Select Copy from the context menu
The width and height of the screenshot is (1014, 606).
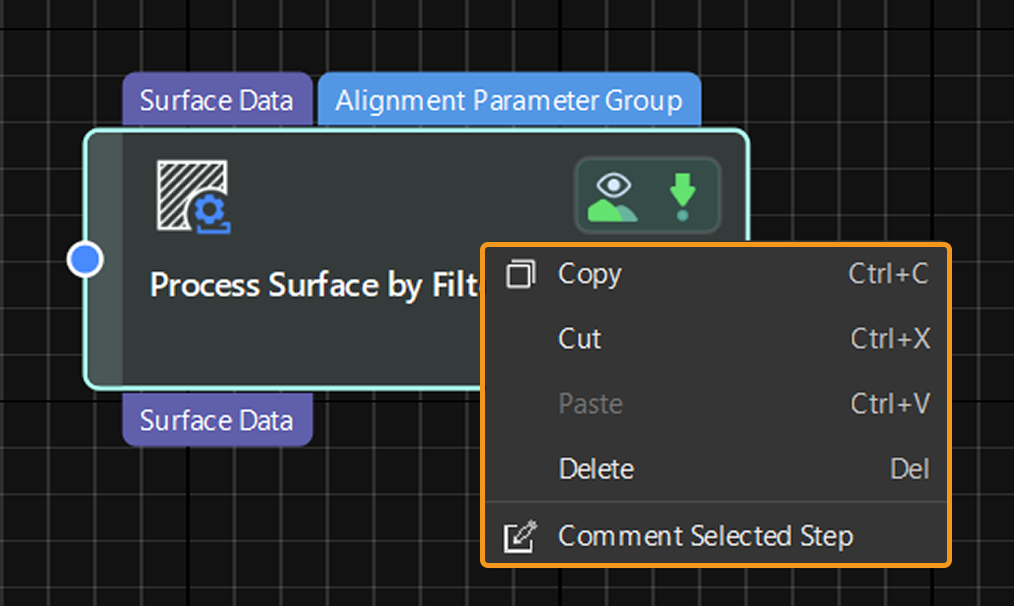pos(589,273)
